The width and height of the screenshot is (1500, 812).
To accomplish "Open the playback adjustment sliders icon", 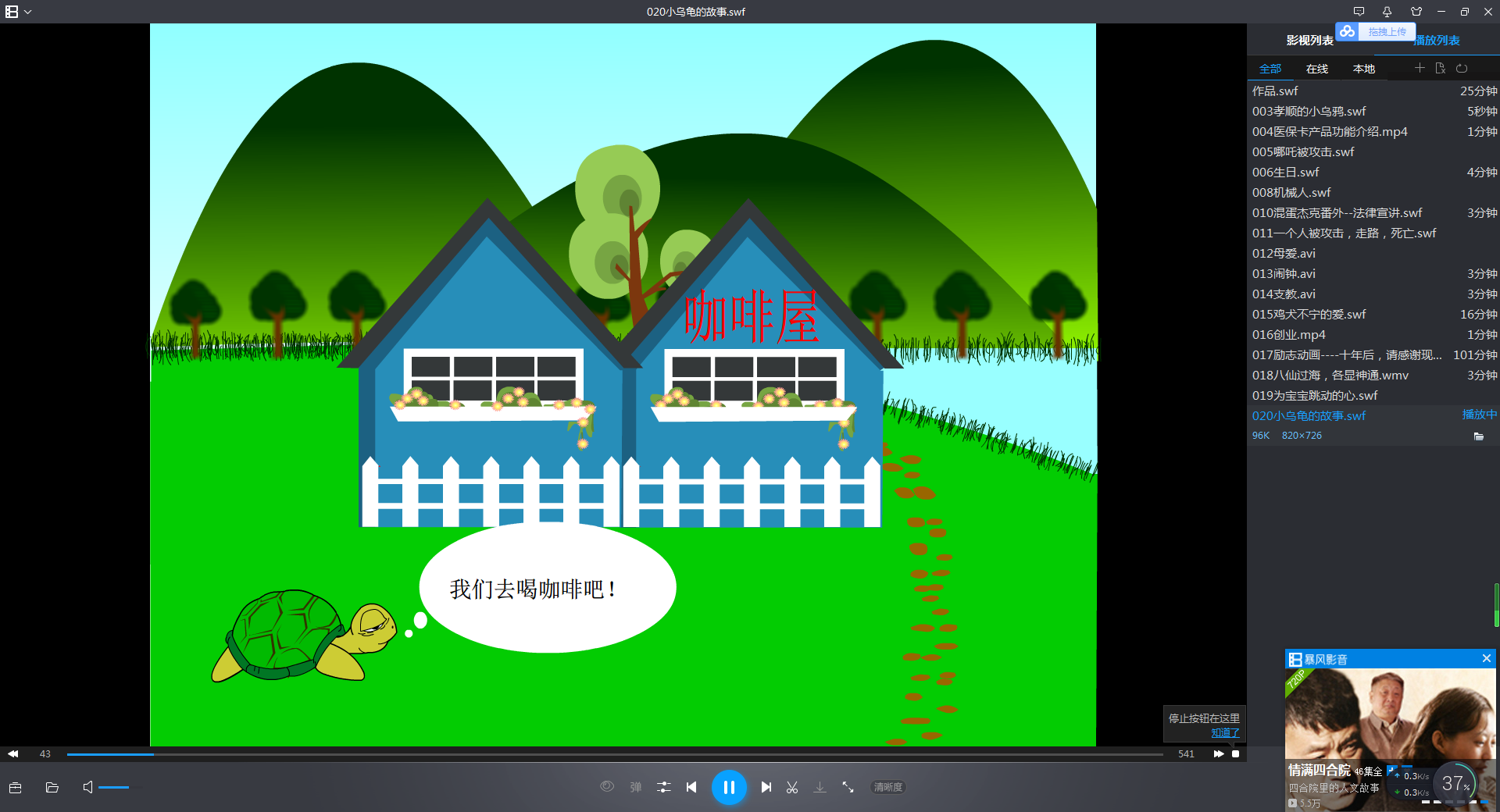I will [664, 787].
